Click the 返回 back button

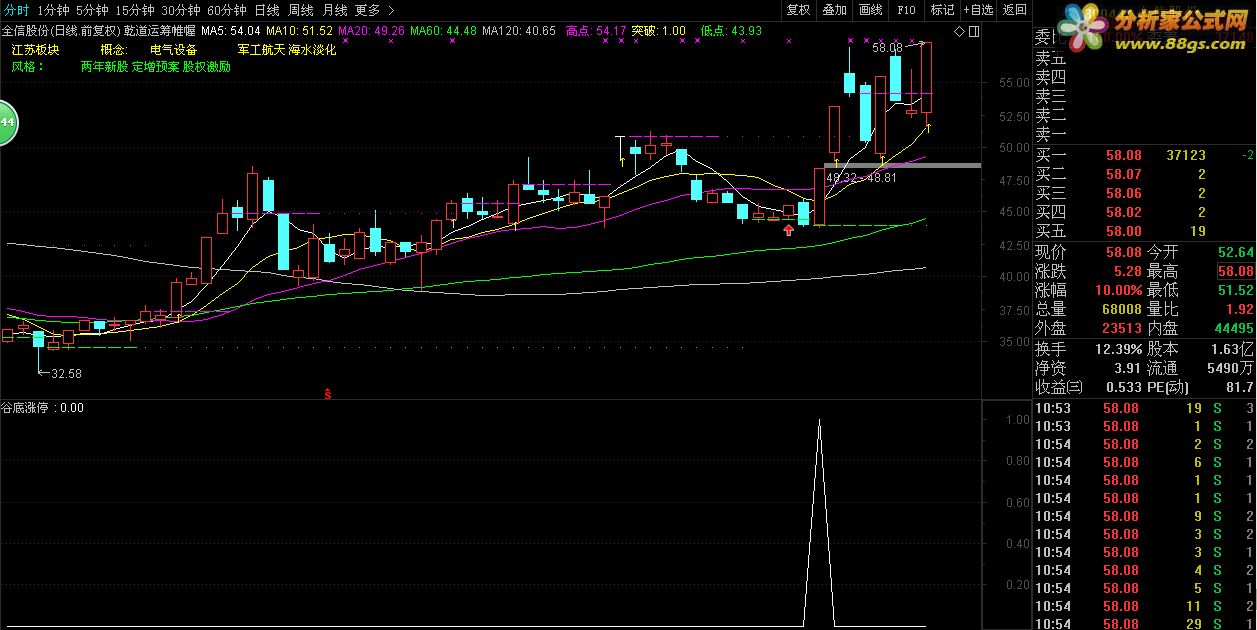(x=1014, y=10)
